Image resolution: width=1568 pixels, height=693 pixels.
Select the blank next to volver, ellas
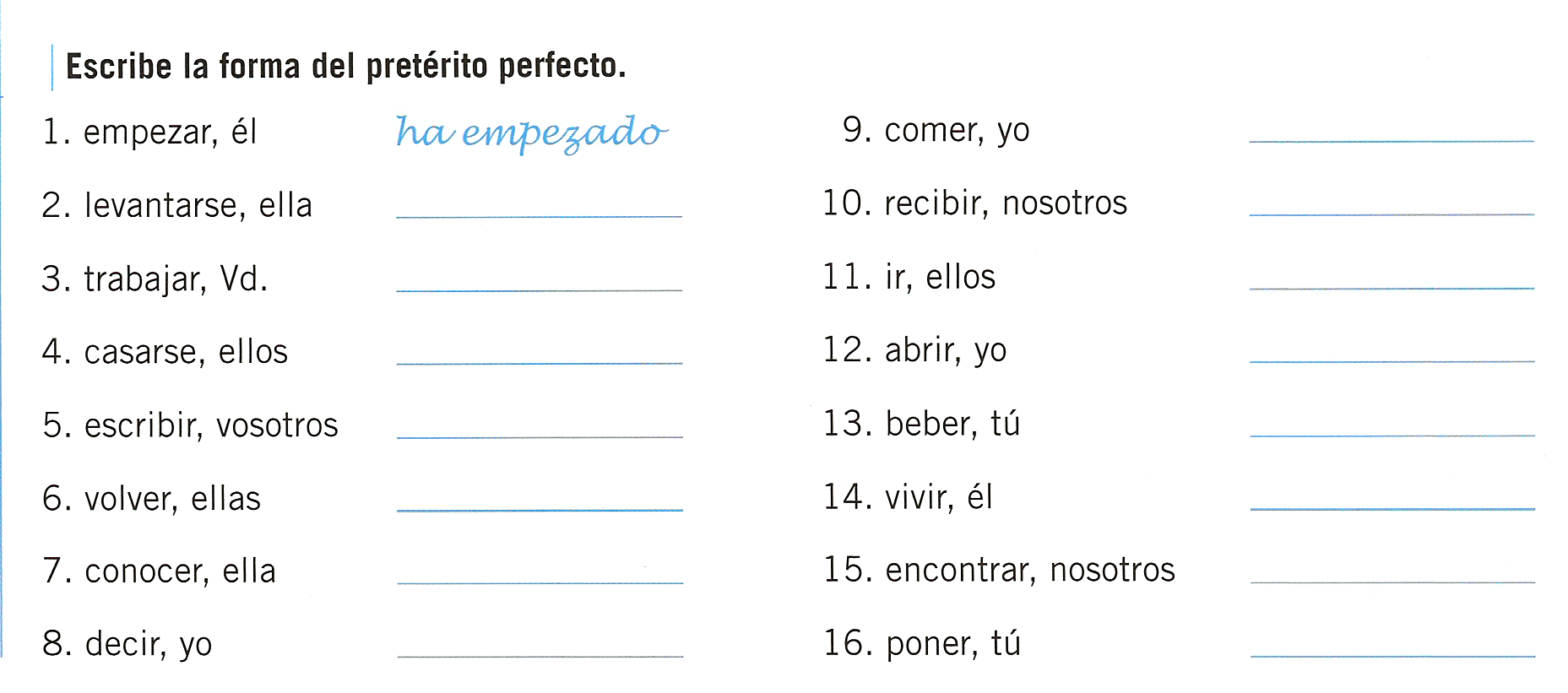pyautogui.click(x=540, y=510)
